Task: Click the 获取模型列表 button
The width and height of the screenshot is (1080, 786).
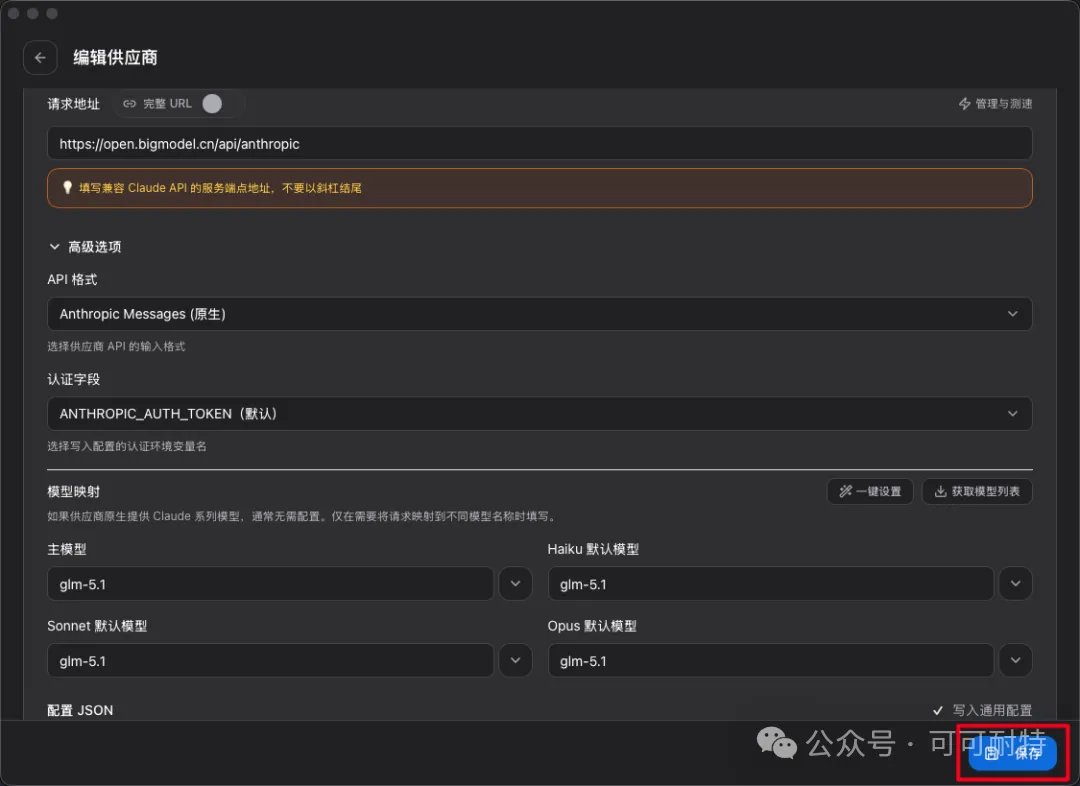Action: pyautogui.click(x=977, y=491)
